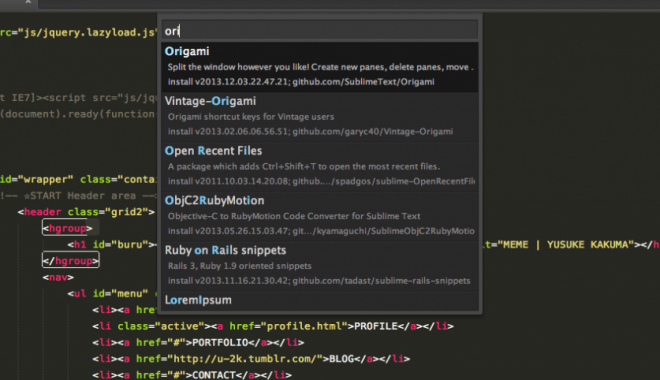Viewport: 660px width, 380px height.
Task: Click the kyamaguchi/SublimeObjC2RubyMotion install line
Action: tap(321, 231)
